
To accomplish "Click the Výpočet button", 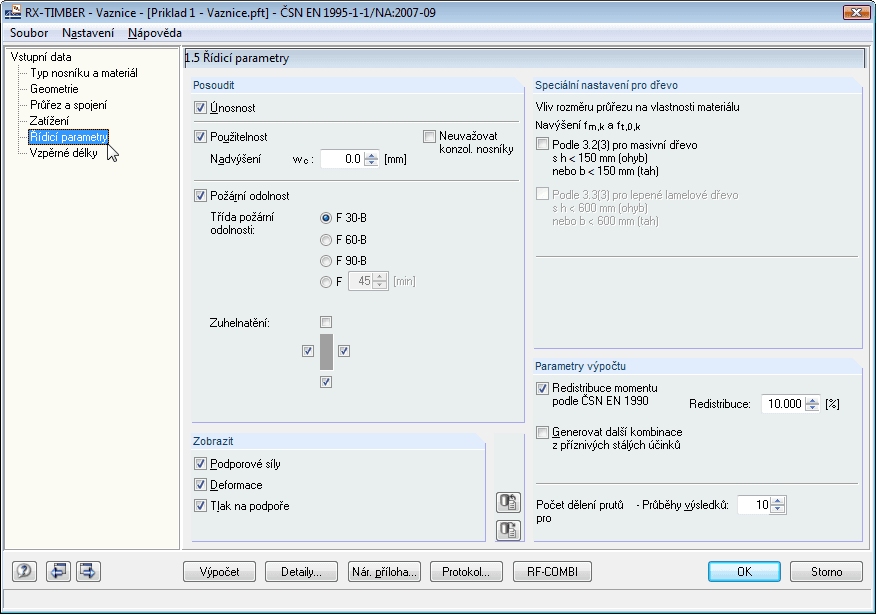I will click(219, 571).
